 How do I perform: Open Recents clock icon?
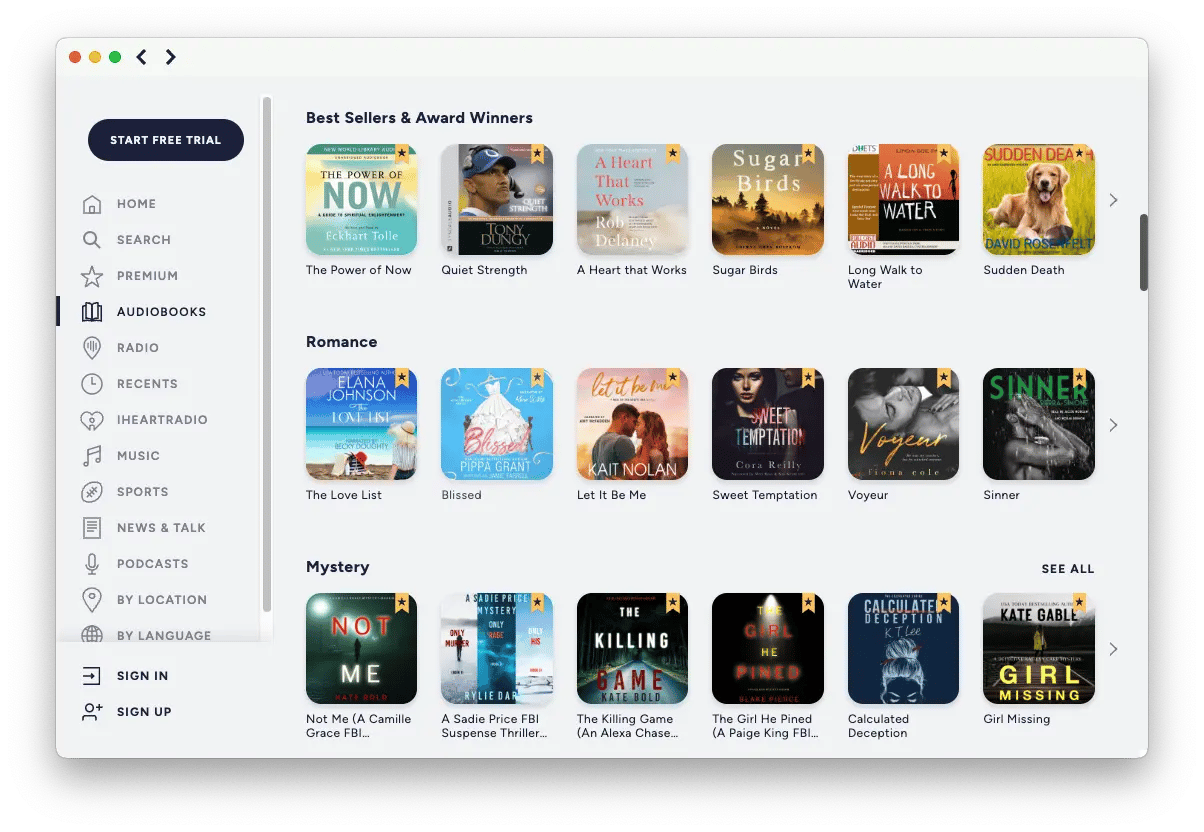(x=92, y=384)
